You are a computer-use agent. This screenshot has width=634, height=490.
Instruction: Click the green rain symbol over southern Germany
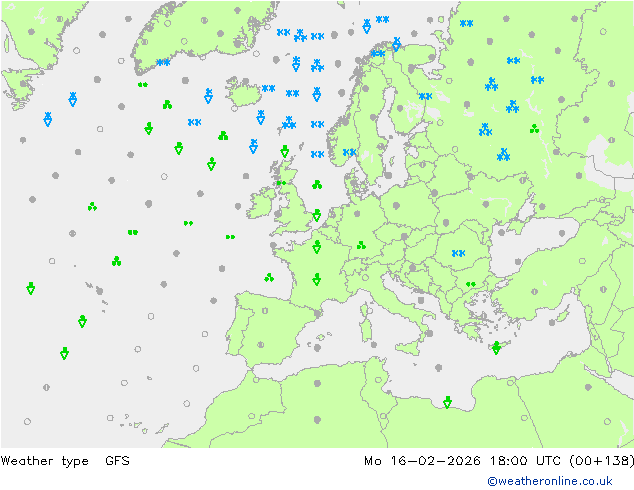pyautogui.click(x=361, y=245)
